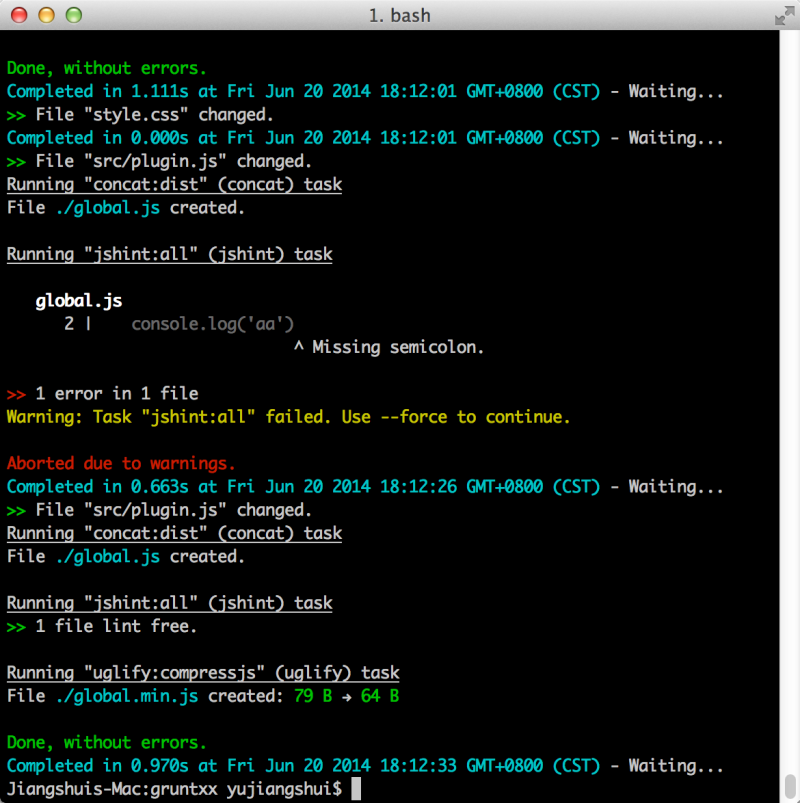Click the terminal cursor block after the prompt
The image size is (800, 803).
356,789
